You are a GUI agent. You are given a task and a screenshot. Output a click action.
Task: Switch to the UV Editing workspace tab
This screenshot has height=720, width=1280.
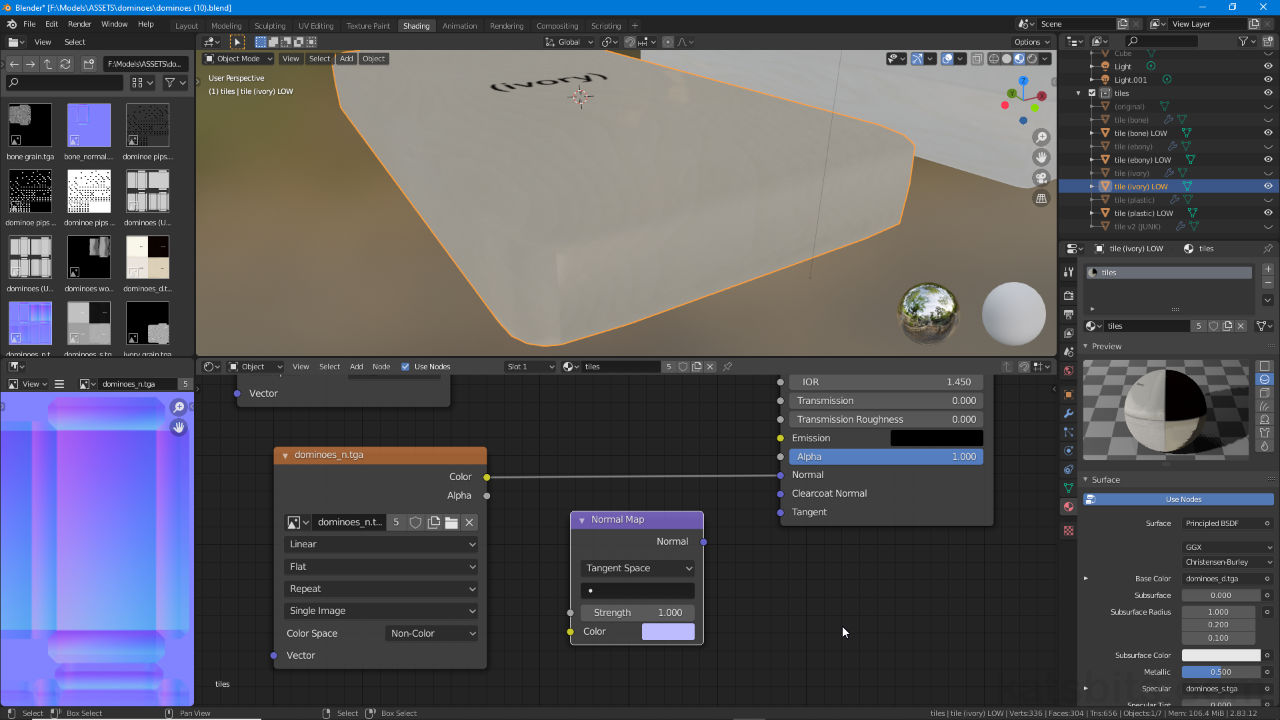(313, 25)
